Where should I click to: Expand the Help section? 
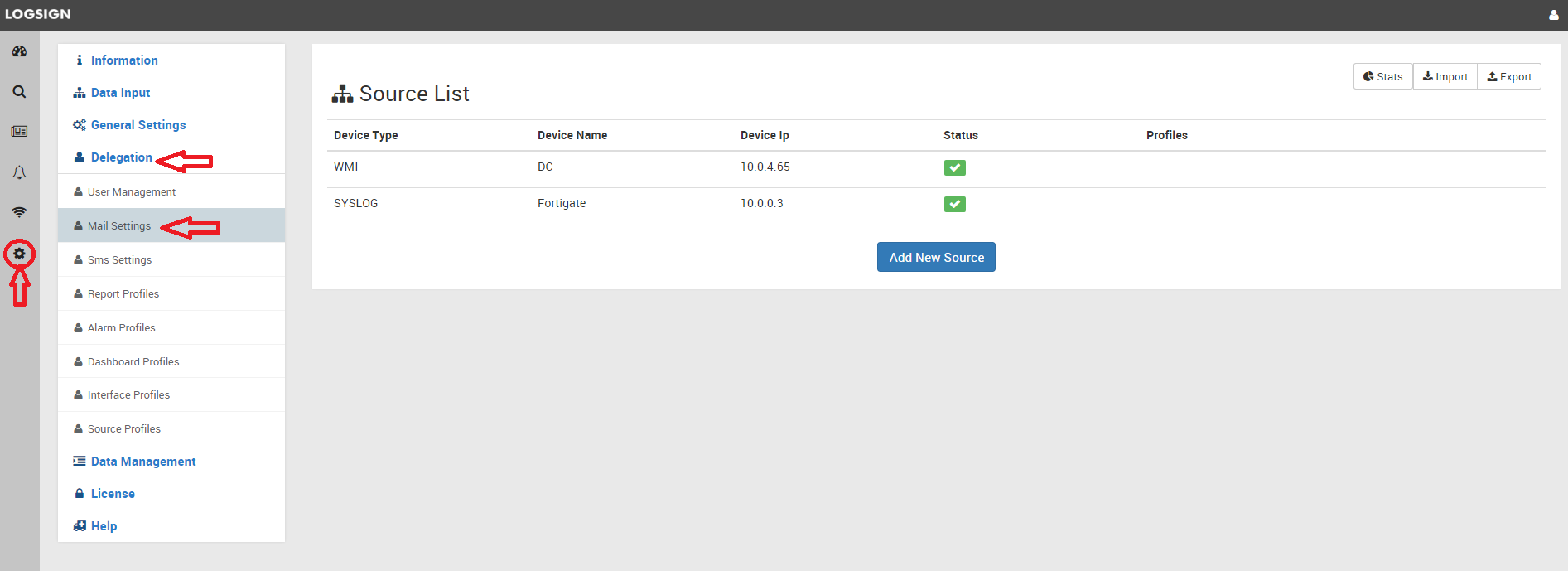click(x=104, y=526)
